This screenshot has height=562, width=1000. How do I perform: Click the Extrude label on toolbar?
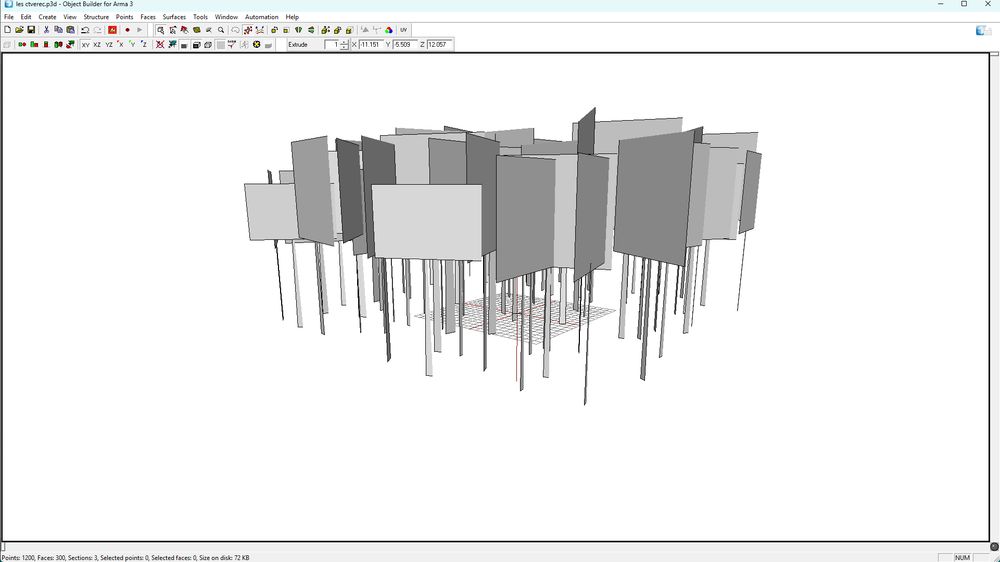pos(298,45)
